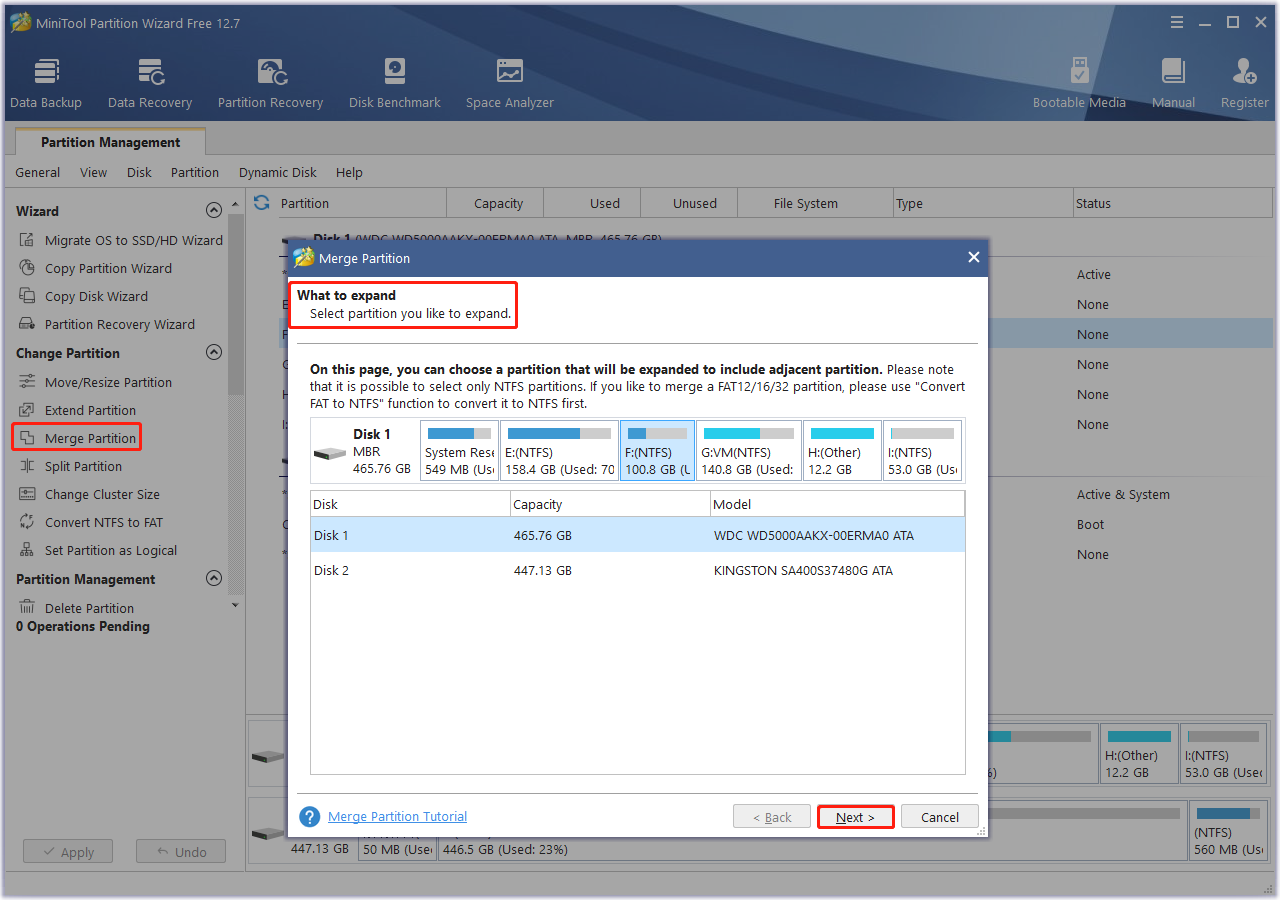Select the H:(Other) block in main disk map
1281x902 pixels.
tap(1139, 754)
